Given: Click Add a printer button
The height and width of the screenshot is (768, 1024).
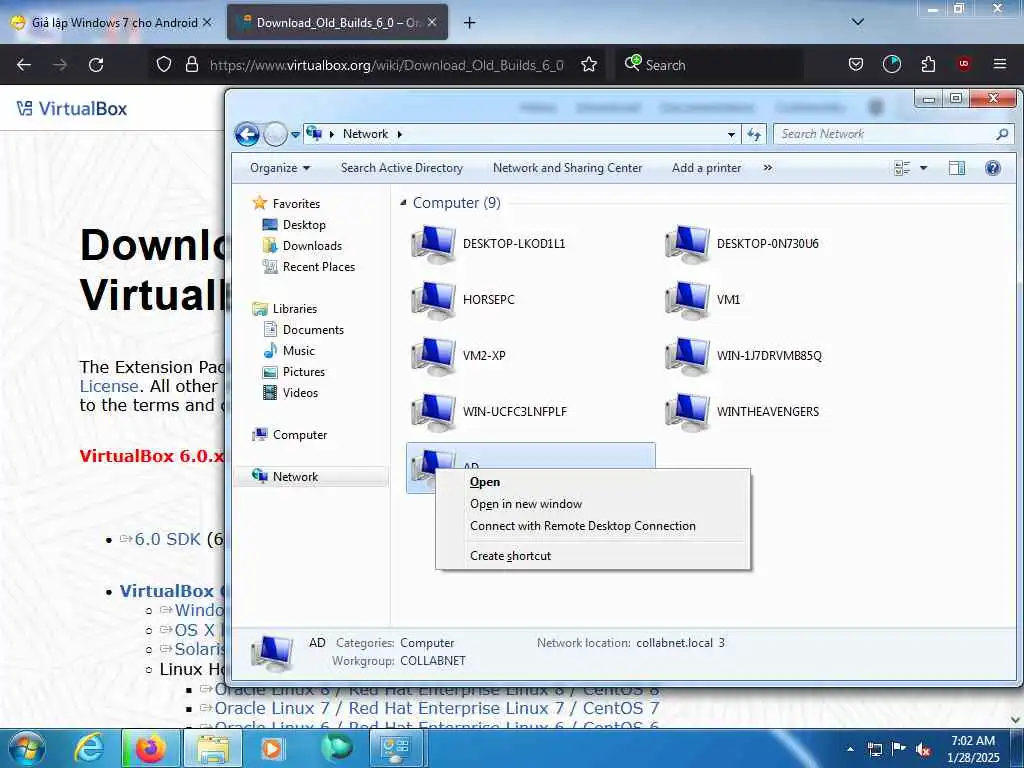Looking at the screenshot, I should click(707, 168).
